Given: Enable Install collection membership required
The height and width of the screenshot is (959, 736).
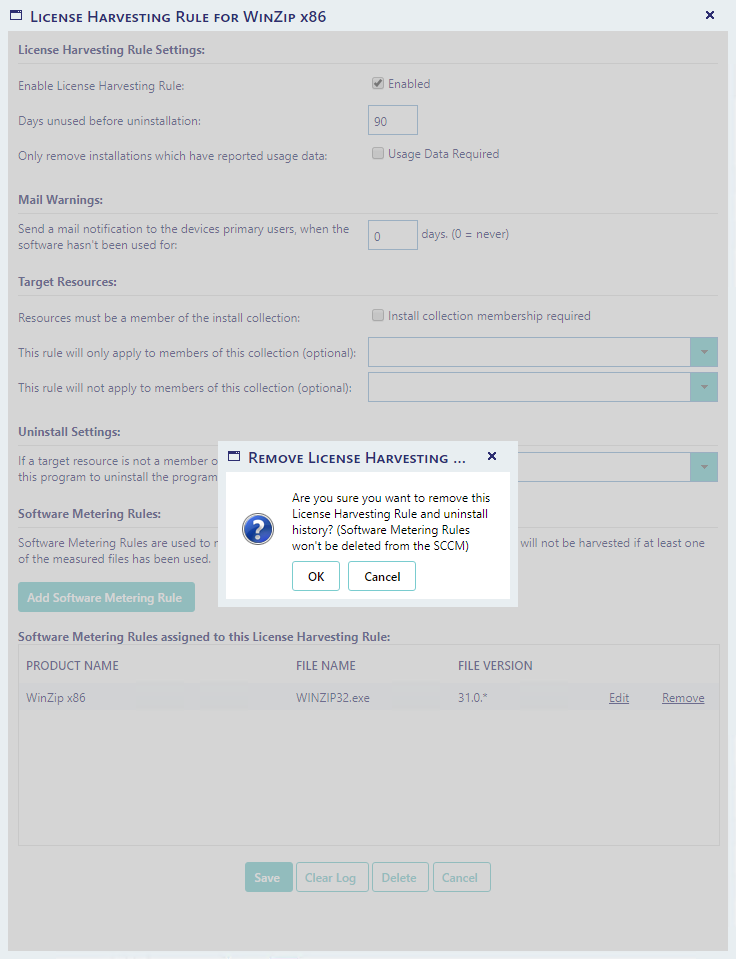Looking at the screenshot, I should point(378,316).
